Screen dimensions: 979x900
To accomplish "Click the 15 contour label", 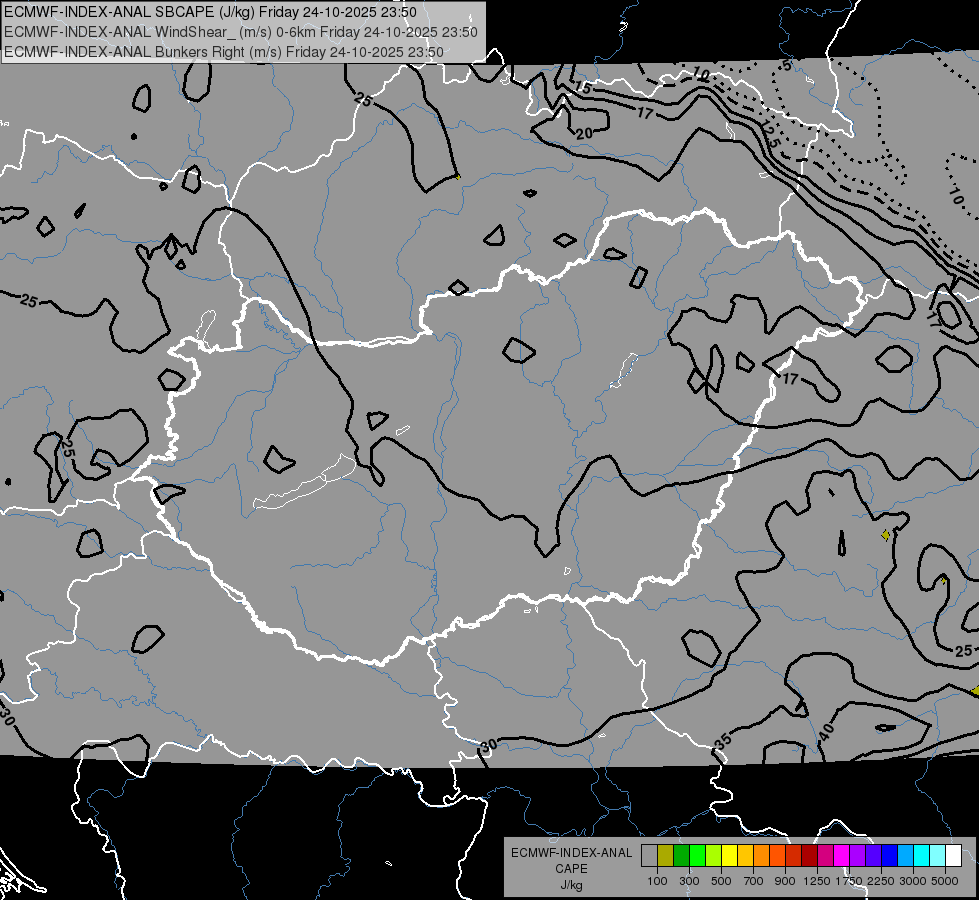I will (x=583, y=88).
